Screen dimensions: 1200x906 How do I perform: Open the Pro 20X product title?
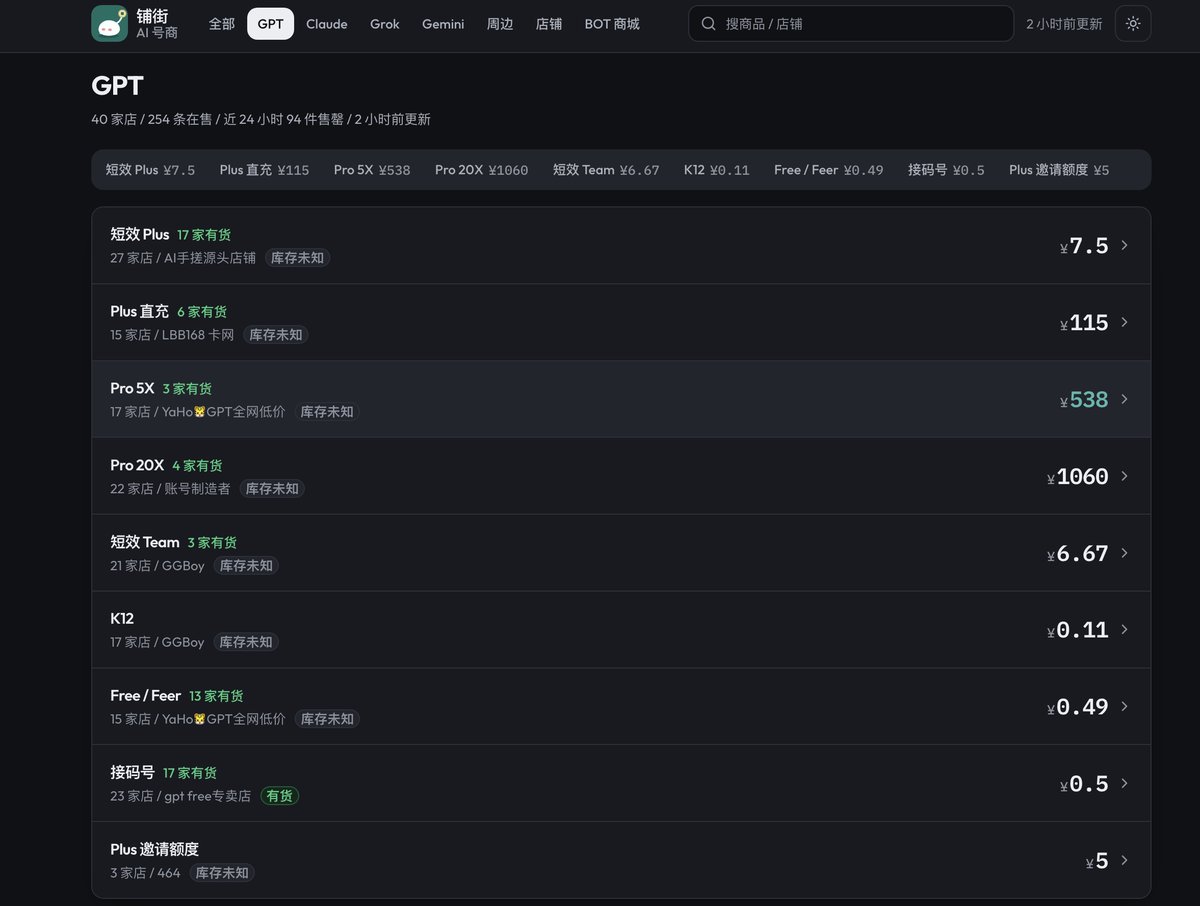point(137,465)
